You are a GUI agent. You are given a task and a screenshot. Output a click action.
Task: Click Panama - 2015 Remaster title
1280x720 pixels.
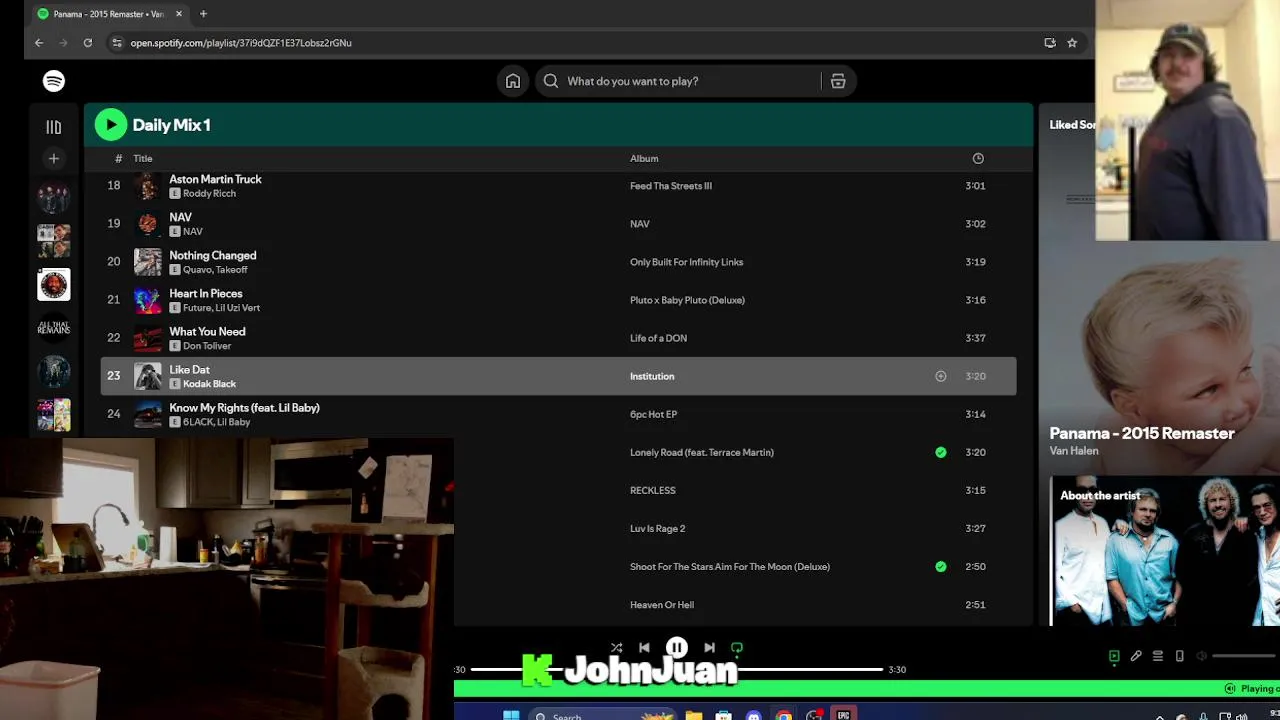point(1141,433)
